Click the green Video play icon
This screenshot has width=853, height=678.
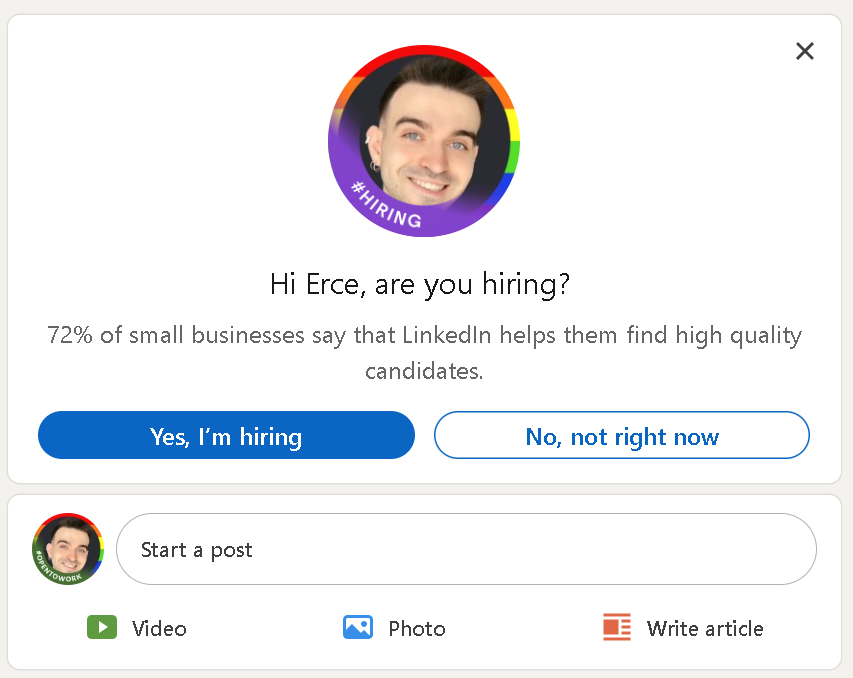point(102,628)
